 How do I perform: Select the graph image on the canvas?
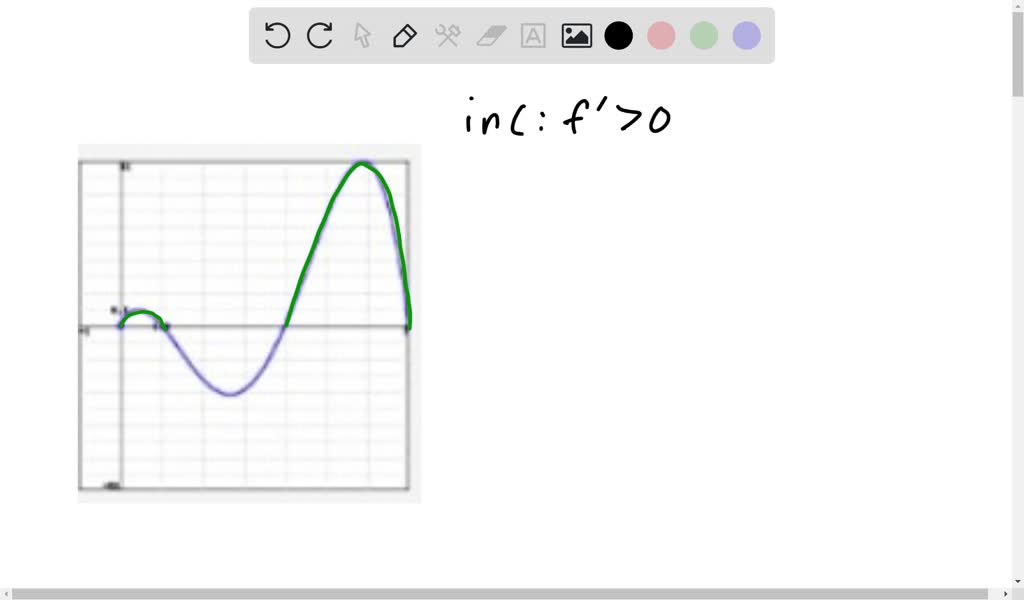click(x=249, y=322)
